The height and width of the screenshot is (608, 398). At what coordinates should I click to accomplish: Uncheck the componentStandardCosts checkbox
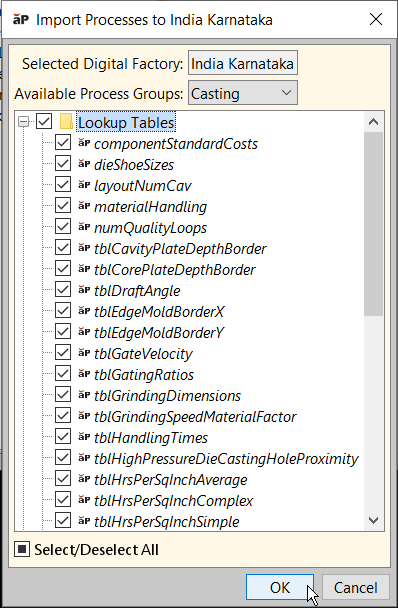[63, 143]
